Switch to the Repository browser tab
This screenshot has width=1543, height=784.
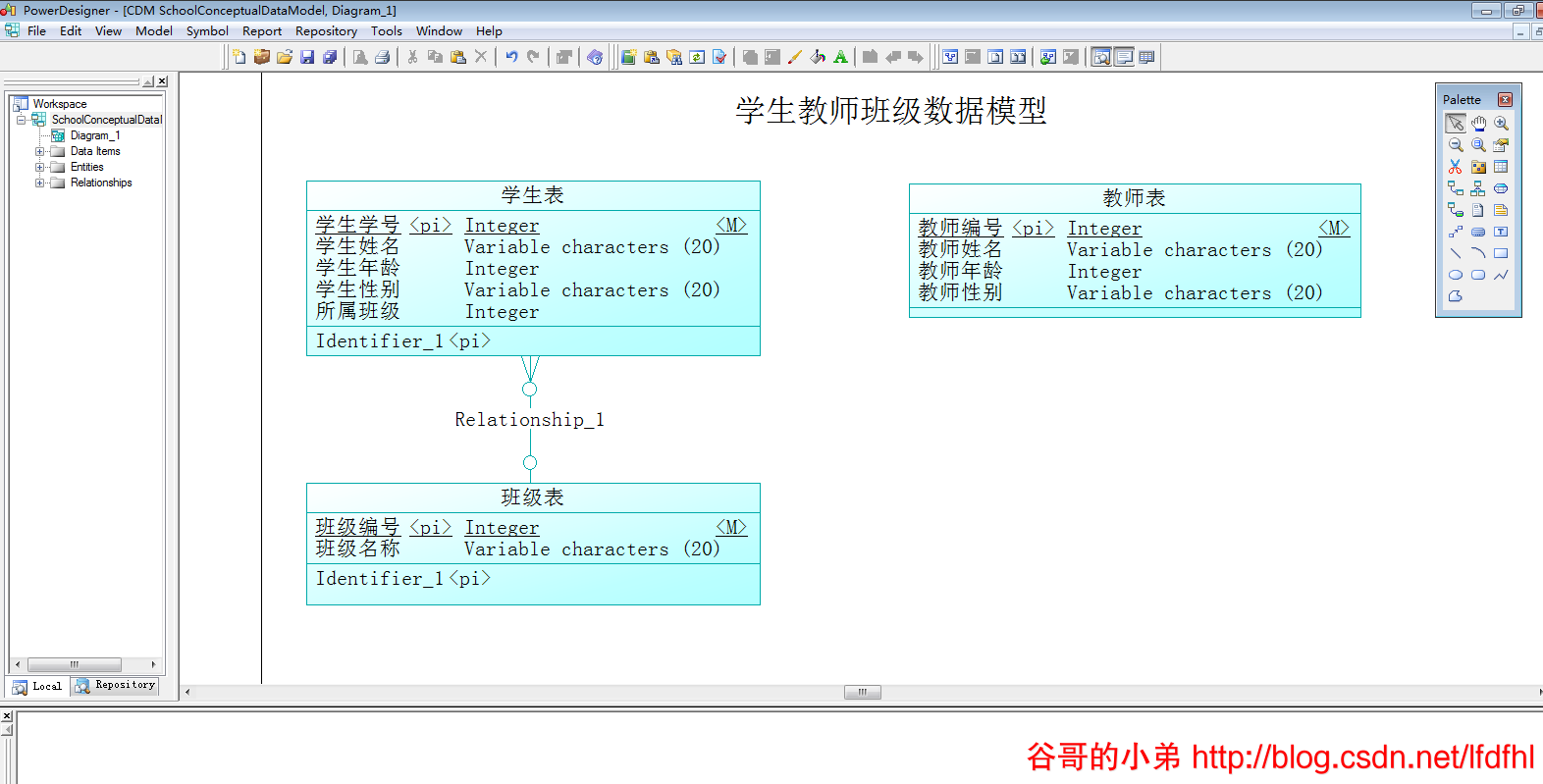click(x=115, y=685)
